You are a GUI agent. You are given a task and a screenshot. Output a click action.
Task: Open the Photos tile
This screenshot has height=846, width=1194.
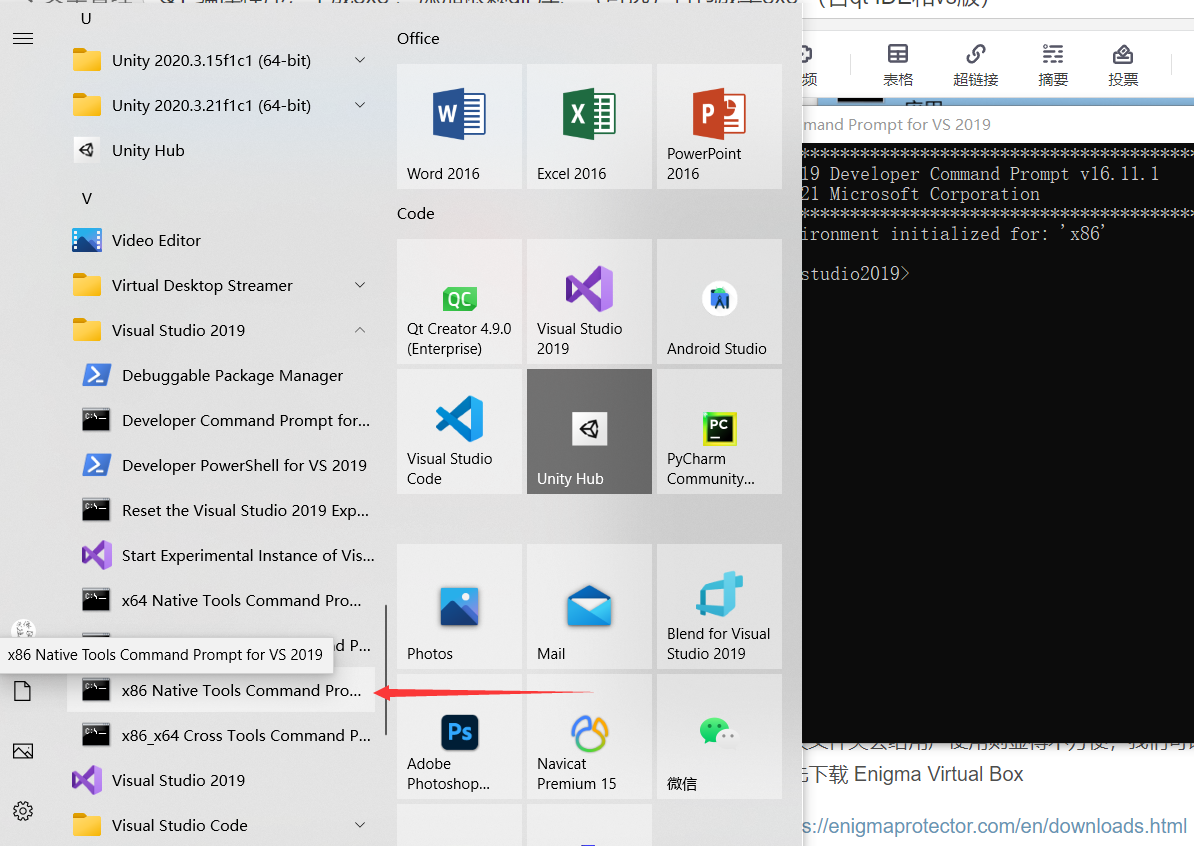click(x=459, y=607)
